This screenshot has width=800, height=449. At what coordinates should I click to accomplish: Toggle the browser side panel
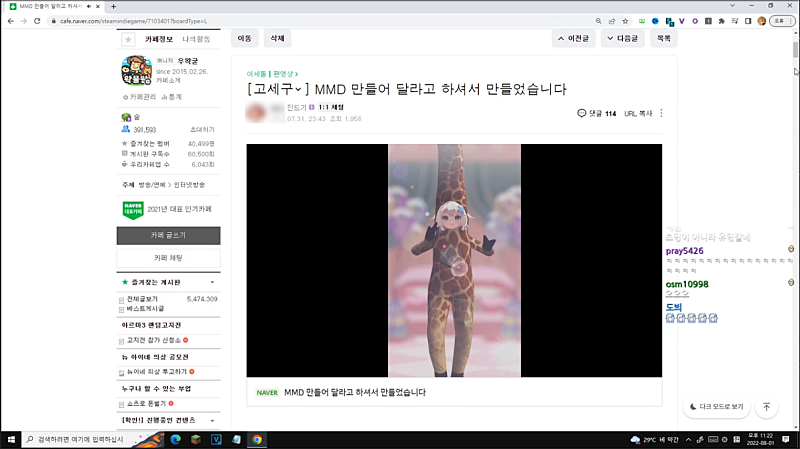(x=748, y=21)
